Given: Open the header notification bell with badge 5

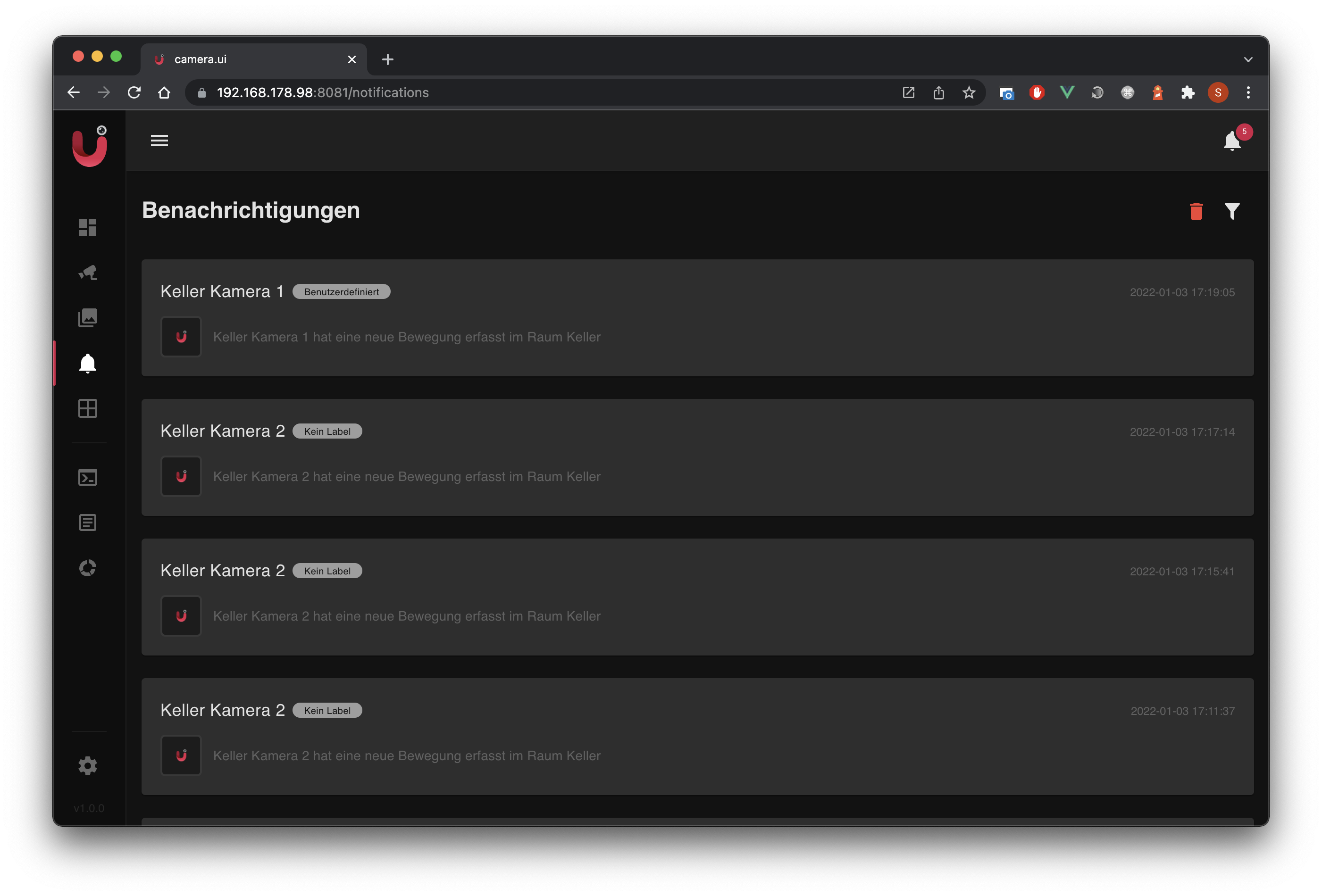Looking at the screenshot, I should point(1232,141).
